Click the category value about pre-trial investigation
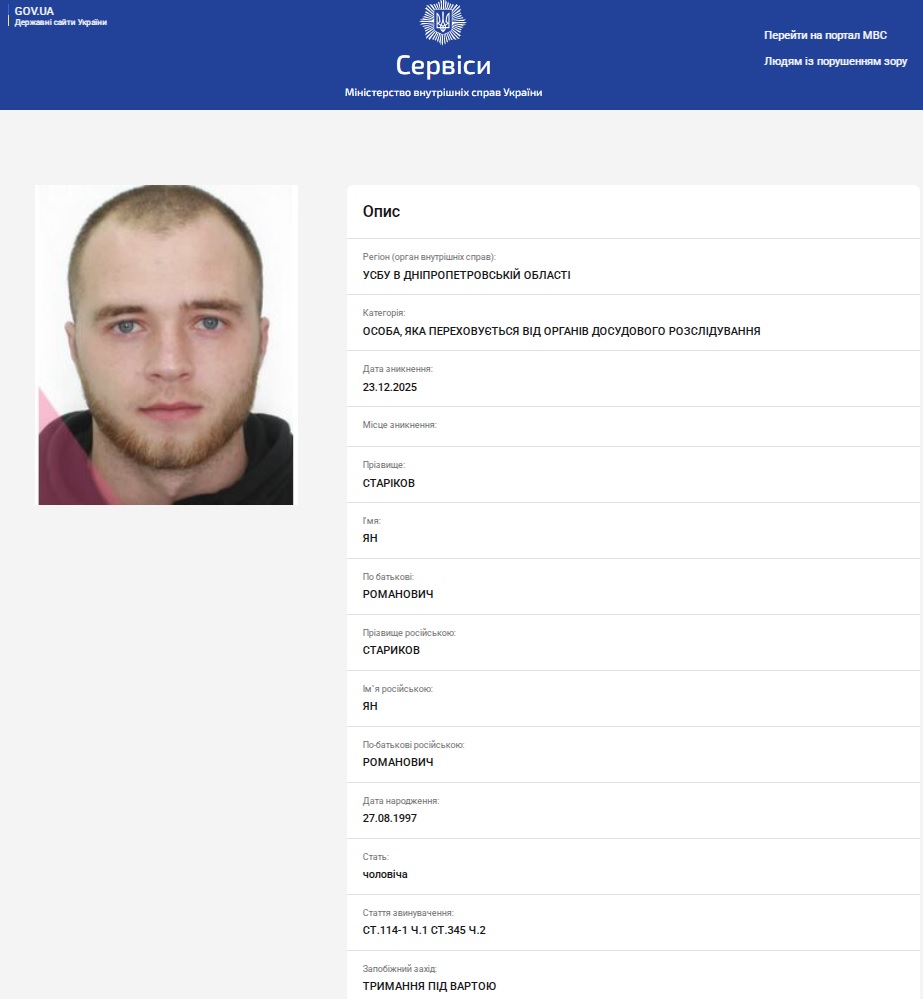This screenshot has width=923, height=999. (561, 331)
